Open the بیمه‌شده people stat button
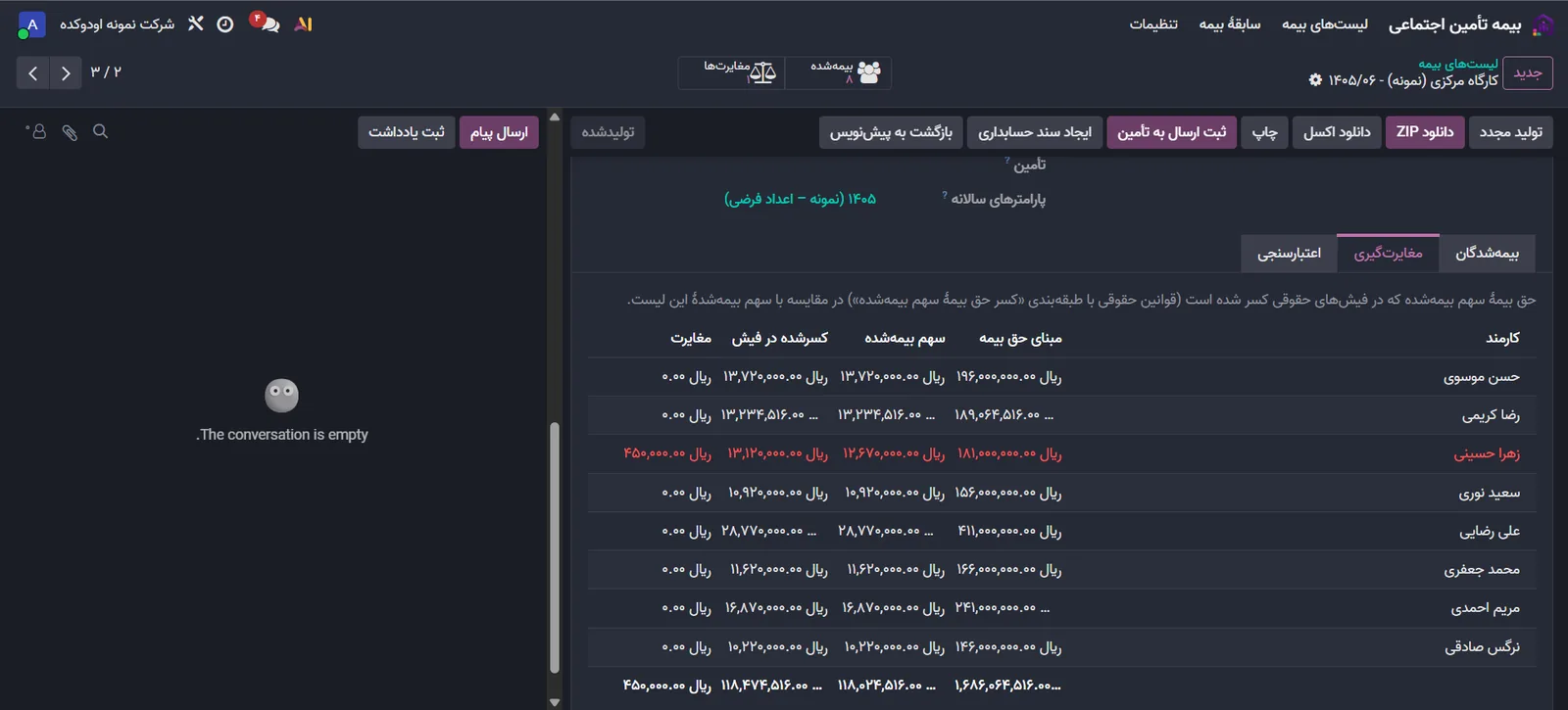The height and width of the screenshot is (710, 1568). pos(838,72)
